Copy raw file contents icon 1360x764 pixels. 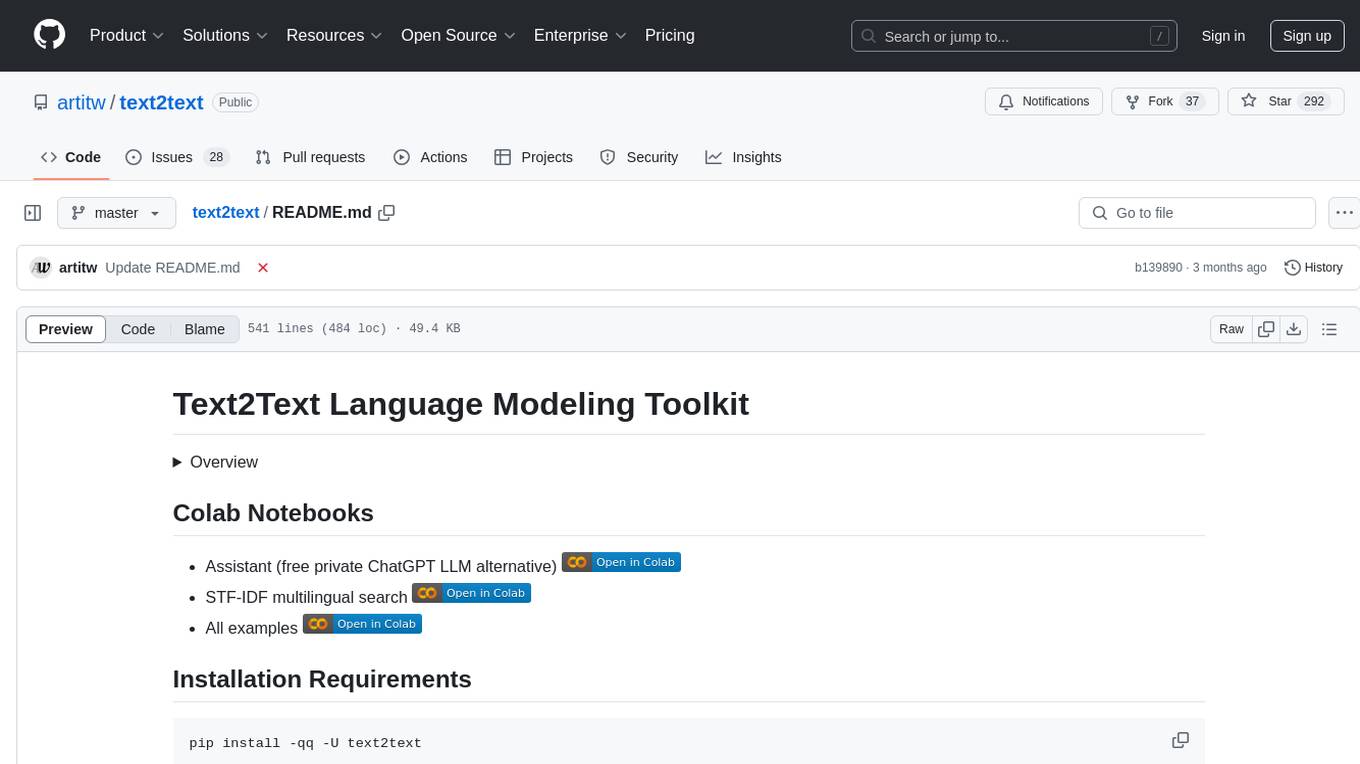point(1266,329)
